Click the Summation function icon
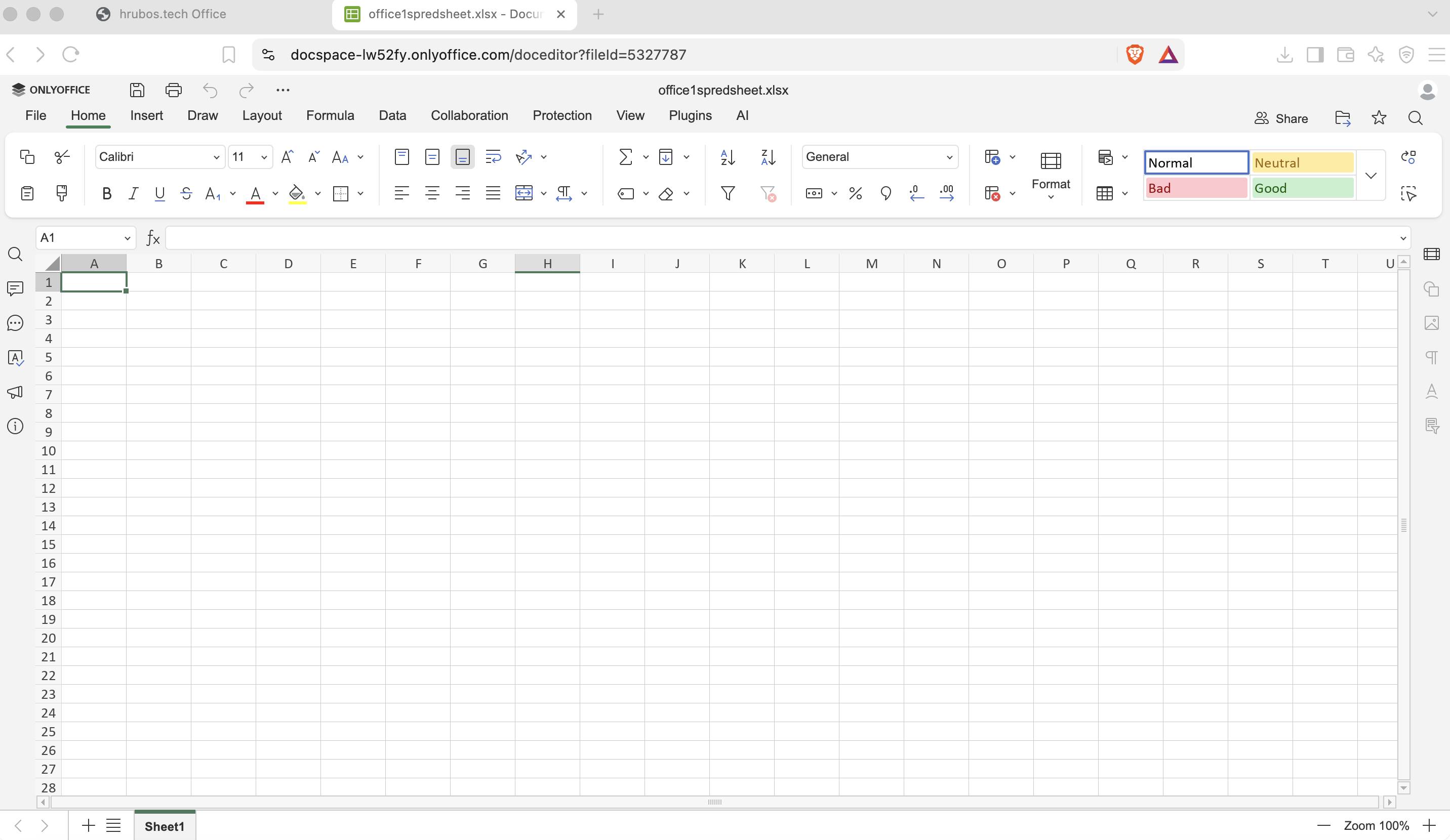 [625, 156]
